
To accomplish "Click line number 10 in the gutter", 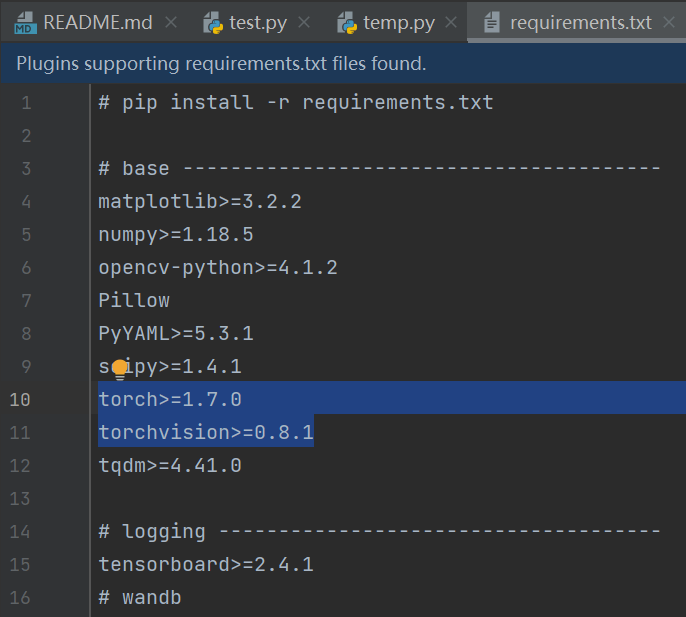I will click(x=20, y=400).
